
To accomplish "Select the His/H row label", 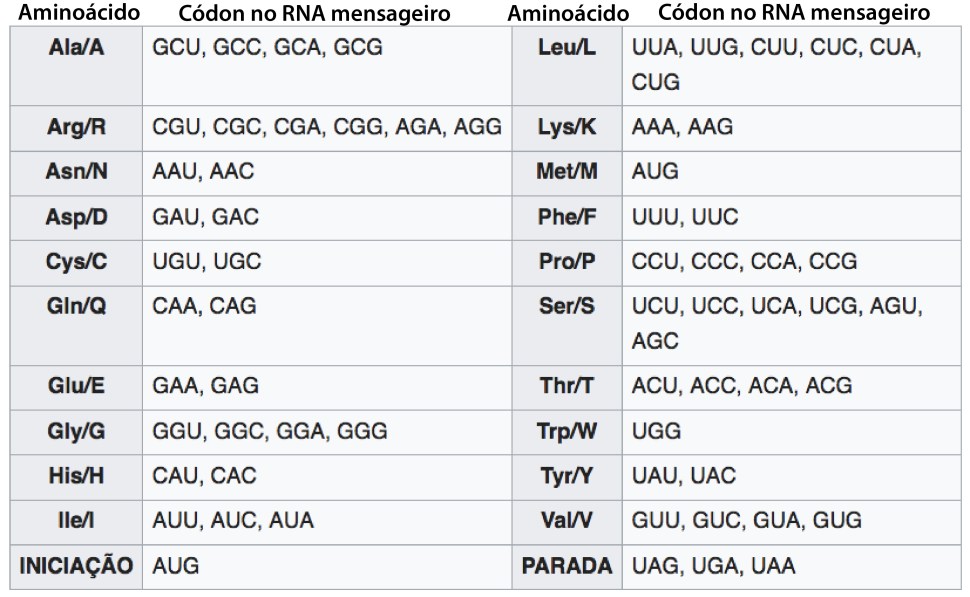I will click(x=76, y=476).
